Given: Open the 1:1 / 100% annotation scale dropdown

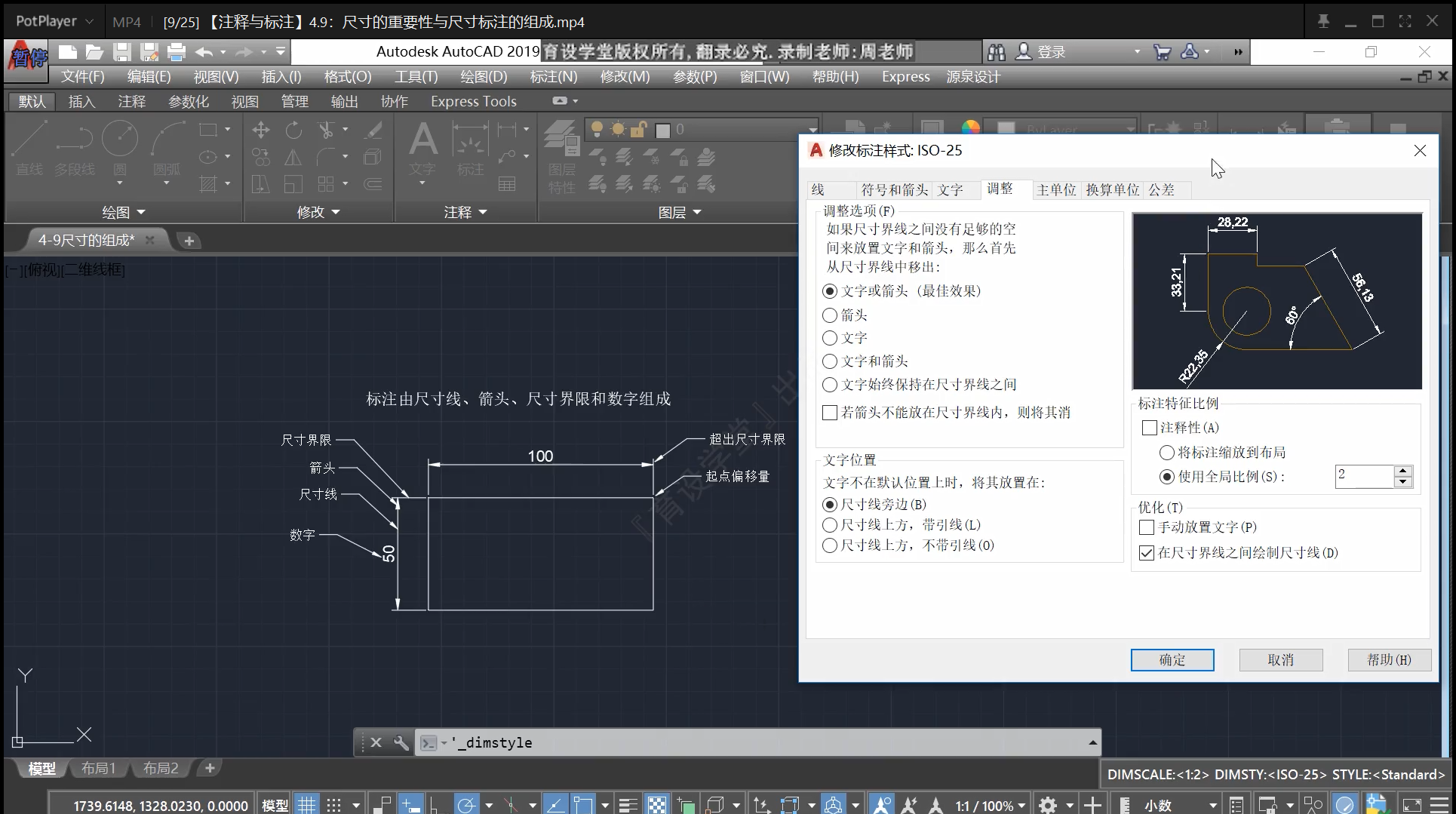Looking at the screenshot, I should pyautogui.click(x=991, y=806).
